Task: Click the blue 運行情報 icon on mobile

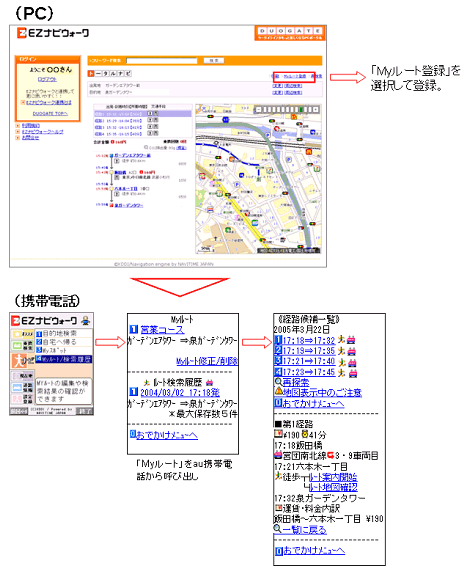Action: [23, 387]
